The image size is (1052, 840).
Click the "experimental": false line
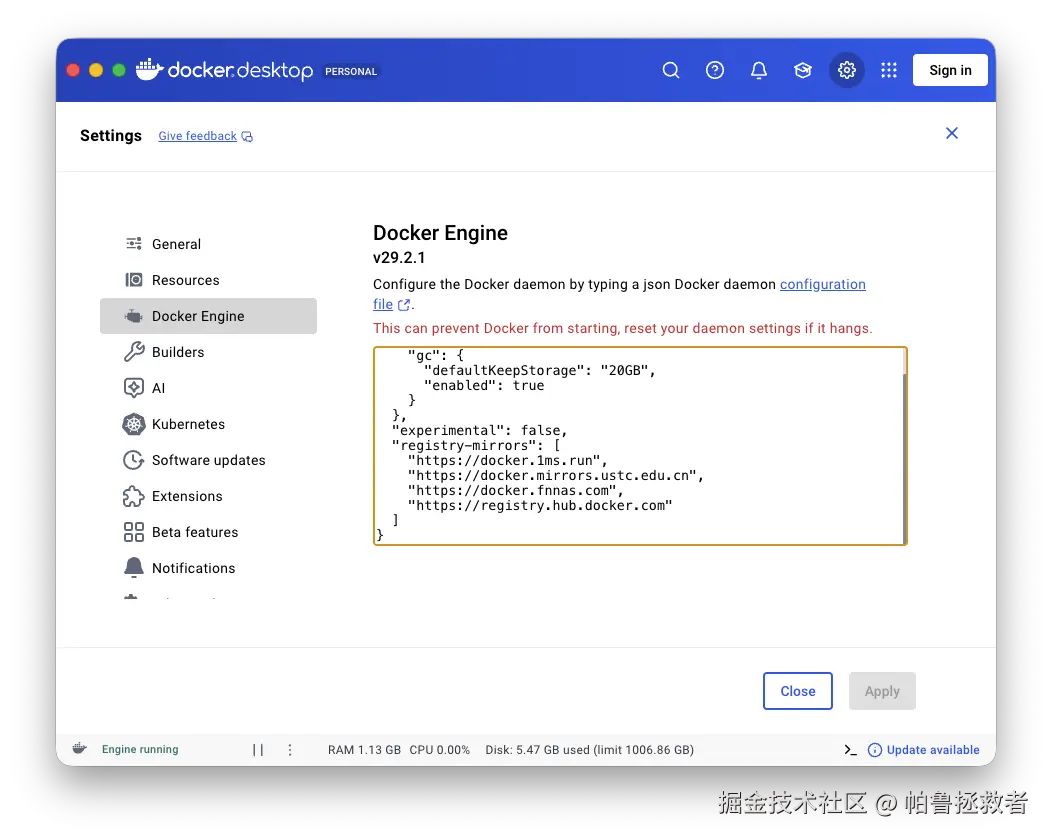coord(480,431)
